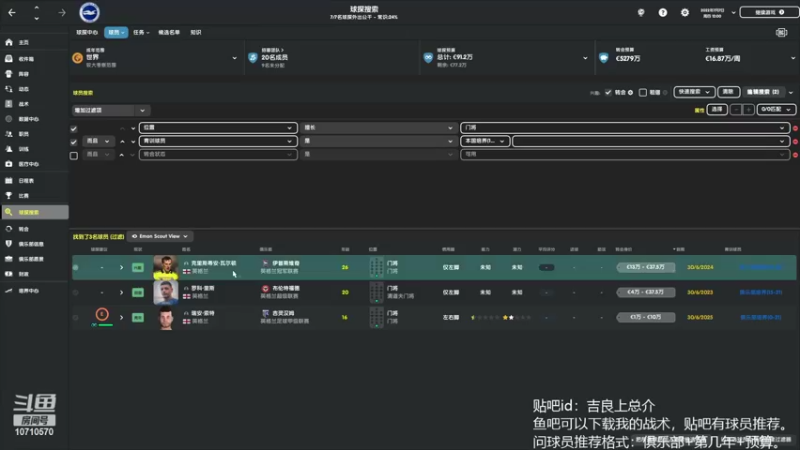Open Home from the sidebar house icon
This screenshot has height=450, width=800.
pos(9,42)
